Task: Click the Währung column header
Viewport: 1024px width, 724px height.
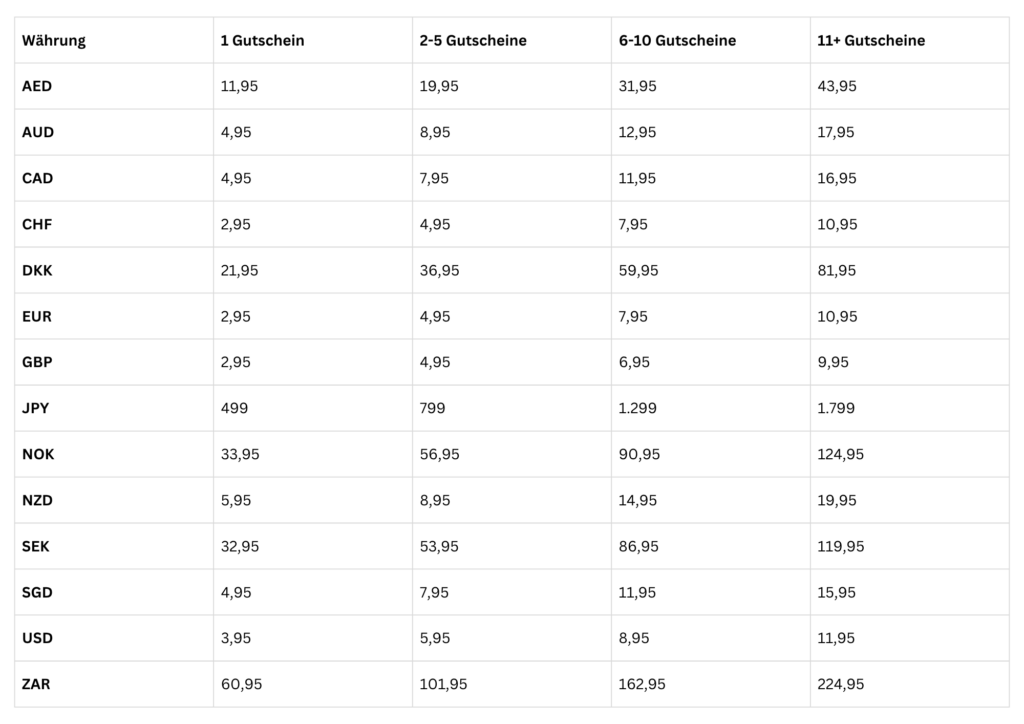Action: pyautogui.click(x=114, y=40)
